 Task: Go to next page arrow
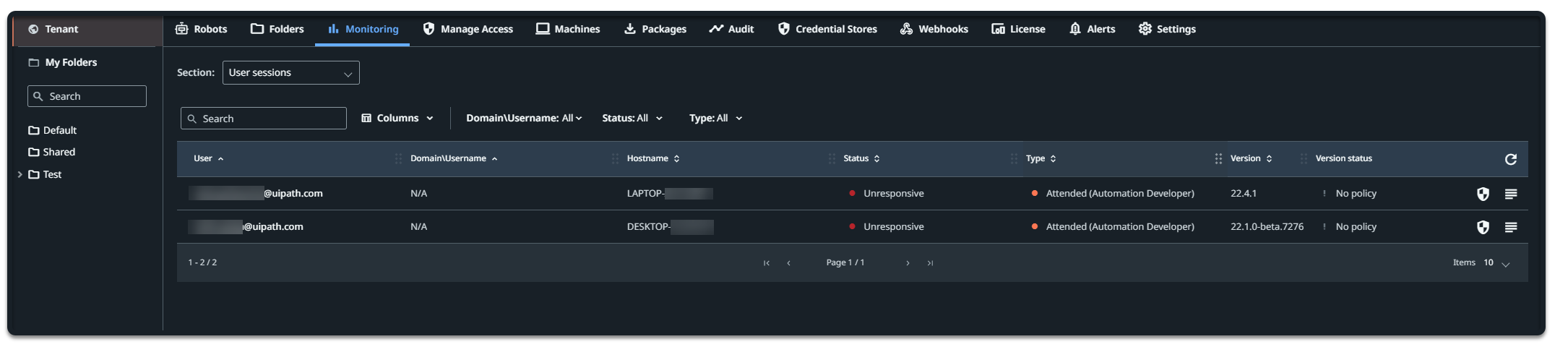(908, 263)
